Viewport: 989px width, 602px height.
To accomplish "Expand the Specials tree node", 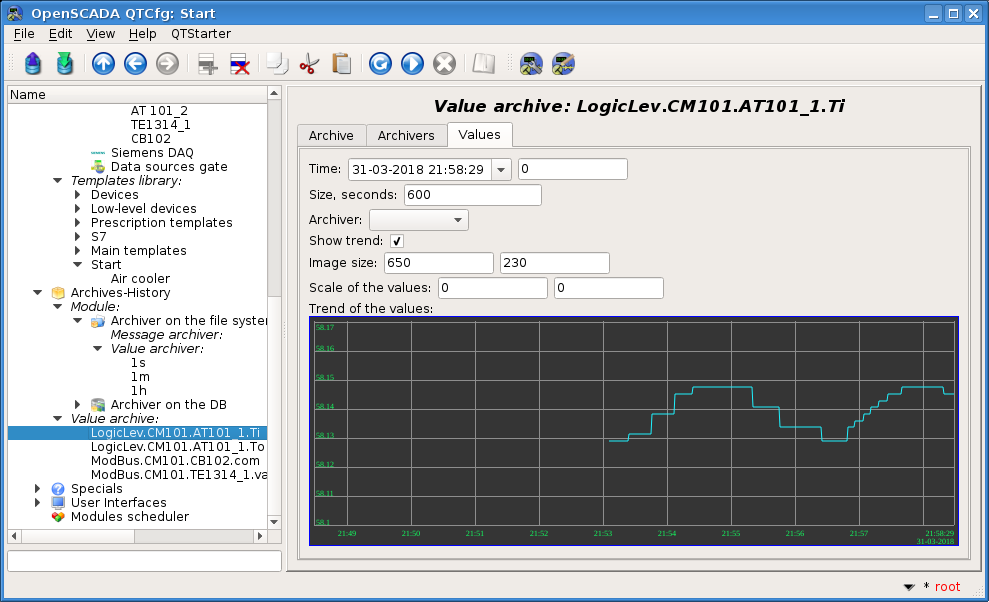I will pyautogui.click(x=37, y=489).
